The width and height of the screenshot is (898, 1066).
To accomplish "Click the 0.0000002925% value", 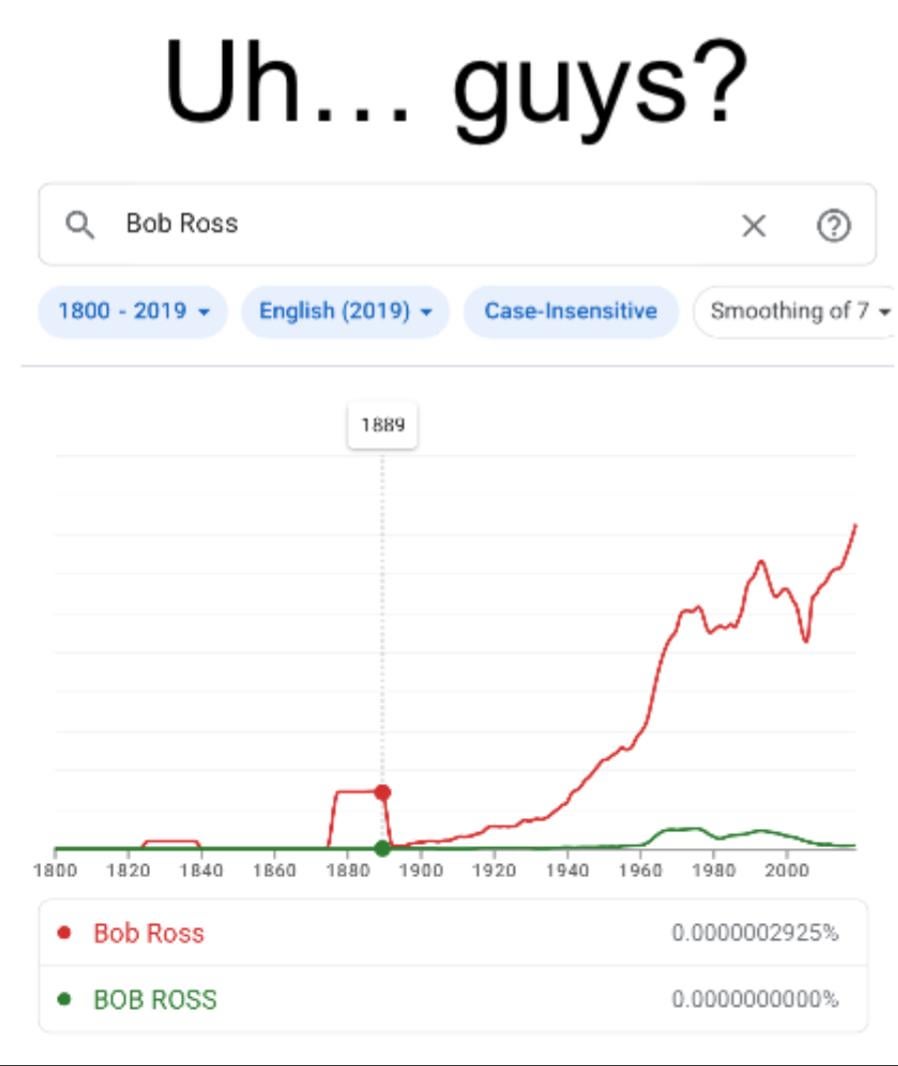I will click(x=755, y=933).
